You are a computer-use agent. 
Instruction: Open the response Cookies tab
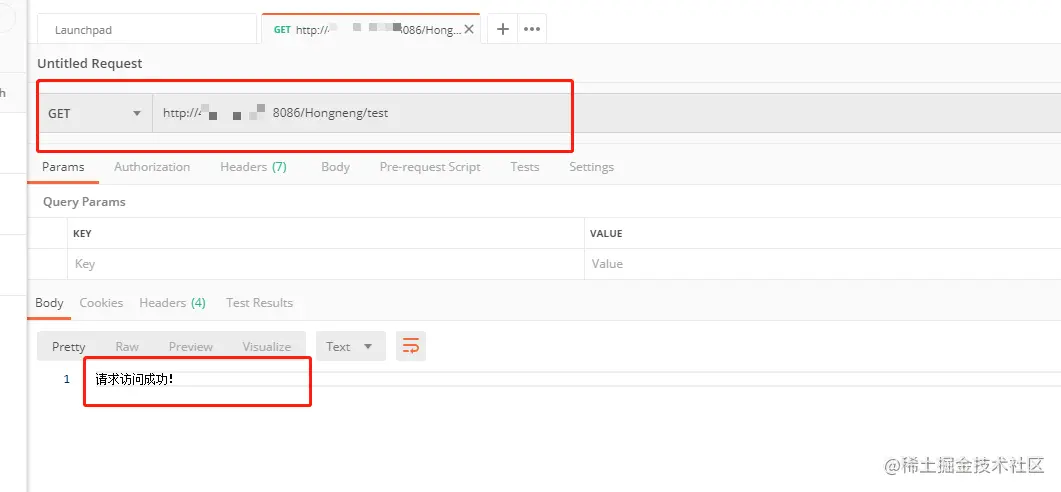[x=101, y=303]
